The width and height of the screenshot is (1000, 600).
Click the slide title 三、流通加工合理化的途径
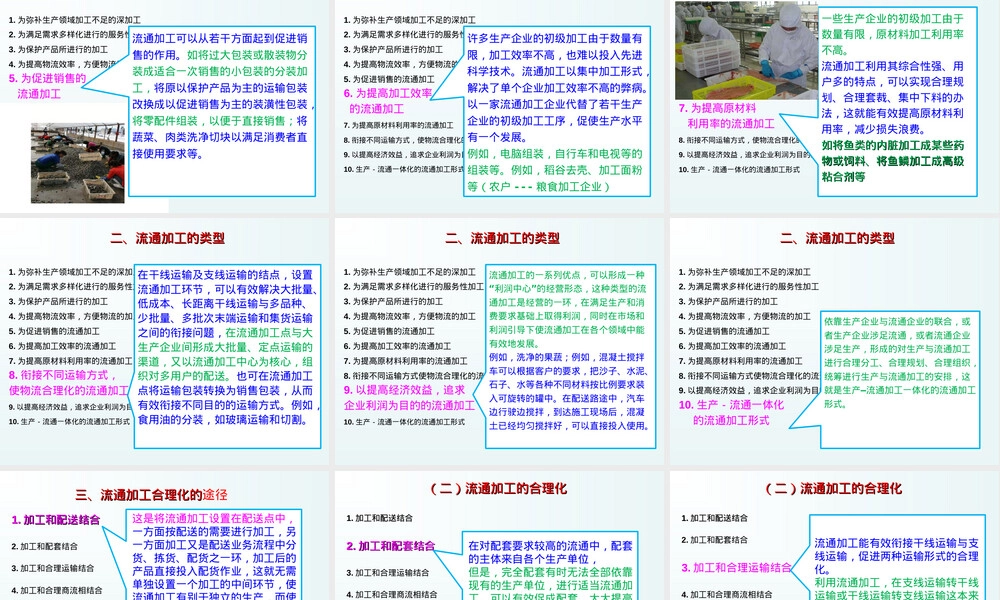(152, 495)
